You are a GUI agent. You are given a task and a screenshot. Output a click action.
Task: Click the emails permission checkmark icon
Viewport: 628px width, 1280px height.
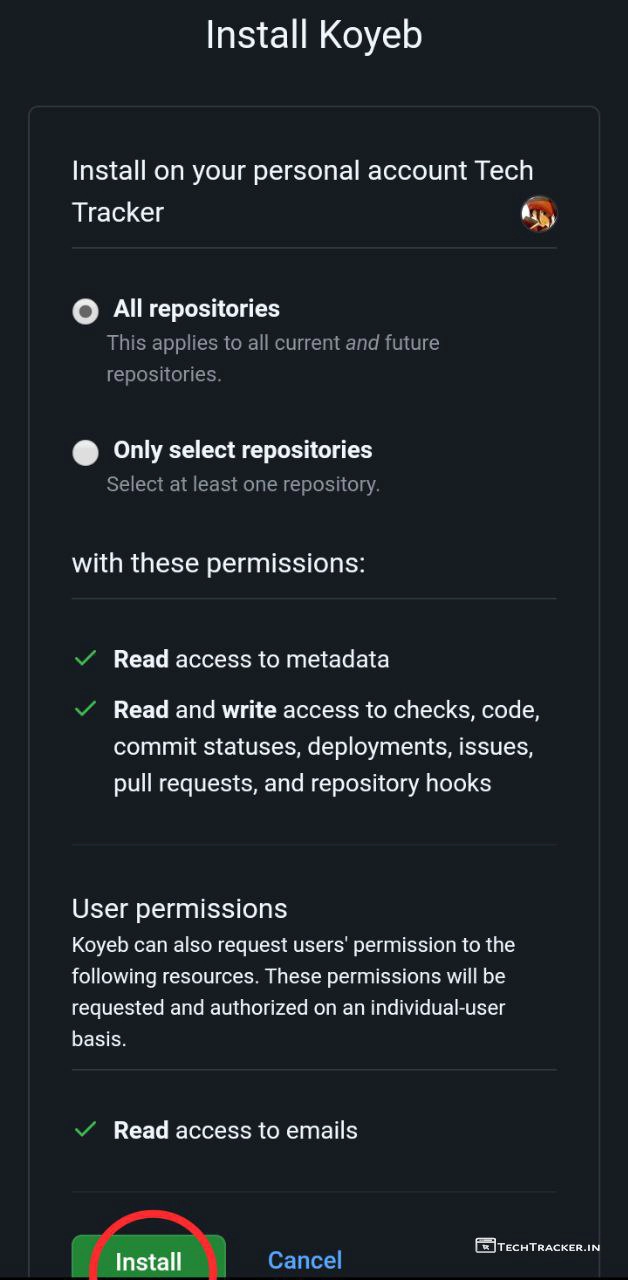point(86,1130)
